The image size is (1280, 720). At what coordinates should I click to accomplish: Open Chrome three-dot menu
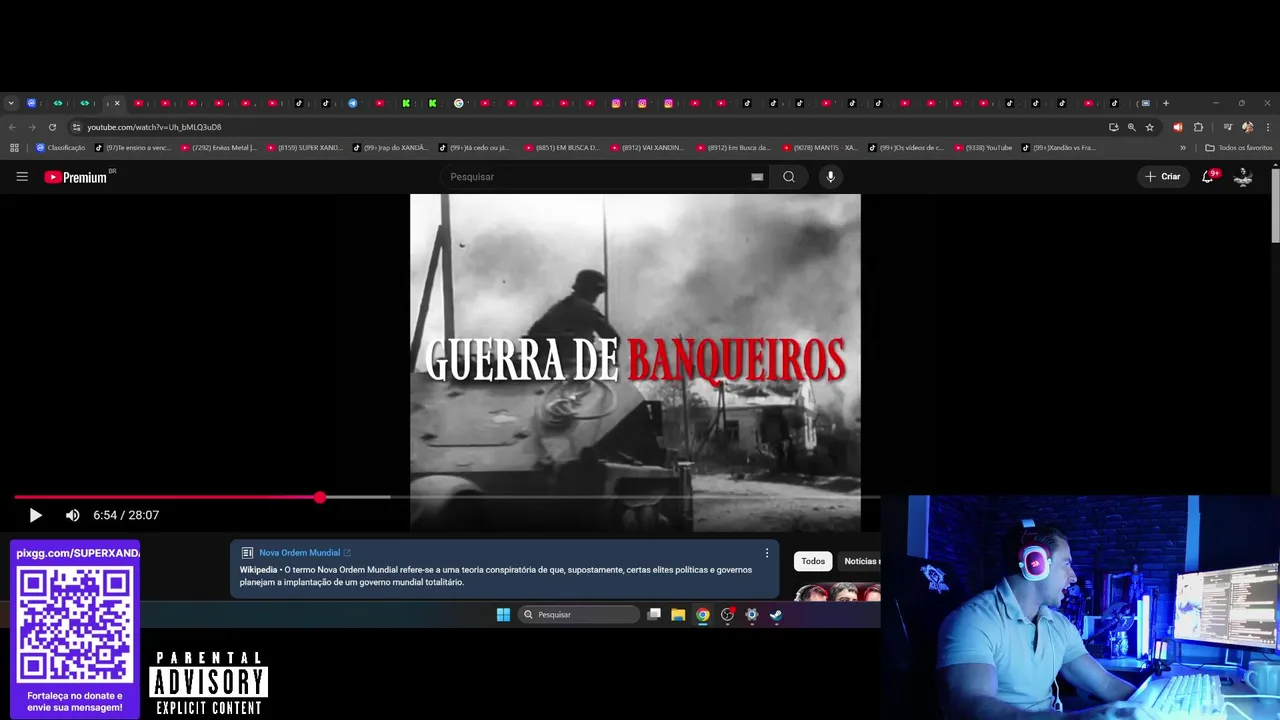(1268, 127)
